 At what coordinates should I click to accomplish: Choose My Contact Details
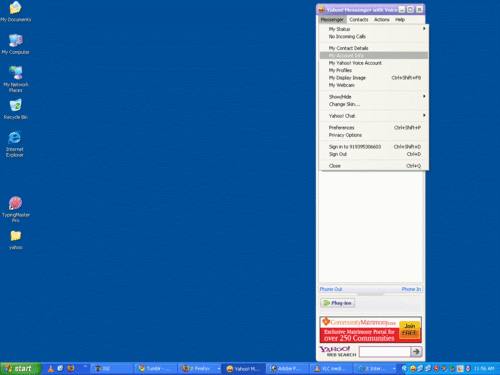click(x=374, y=48)
